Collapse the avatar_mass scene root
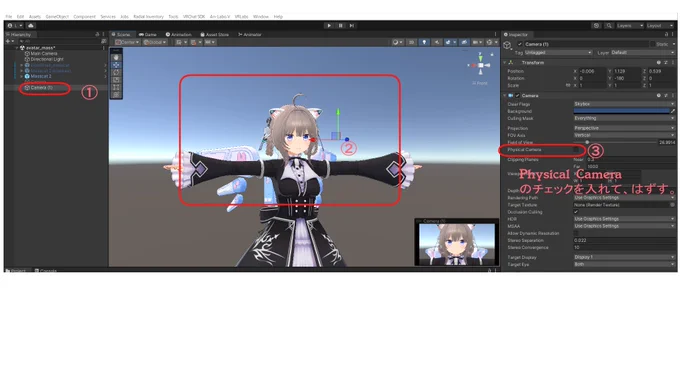The image size is (680, 383). [16, 48]
